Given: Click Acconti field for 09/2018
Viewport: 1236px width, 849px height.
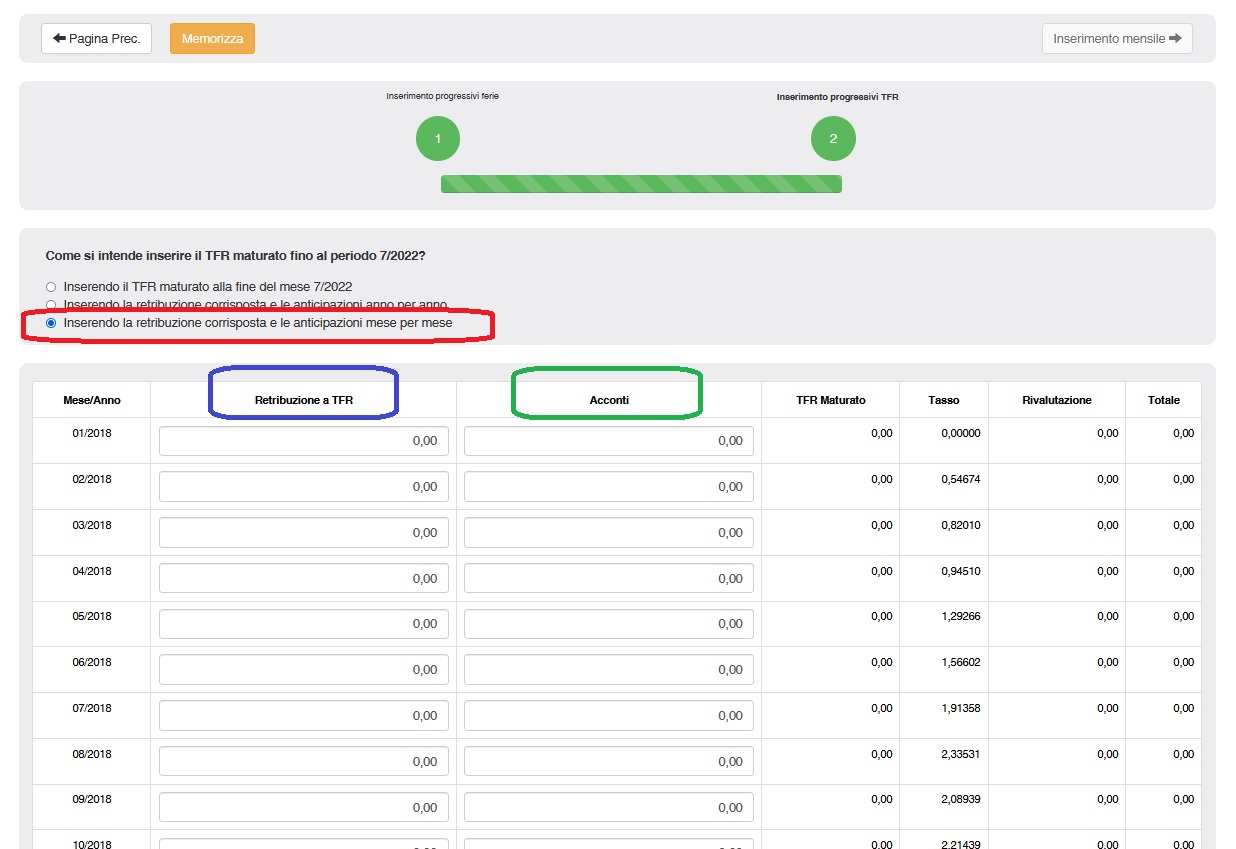Looking at the screenshot, I should click(608, 807).
